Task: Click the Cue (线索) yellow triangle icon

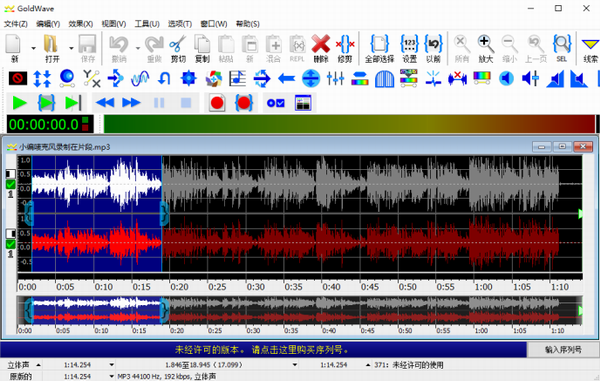Action: click(590, 45)
